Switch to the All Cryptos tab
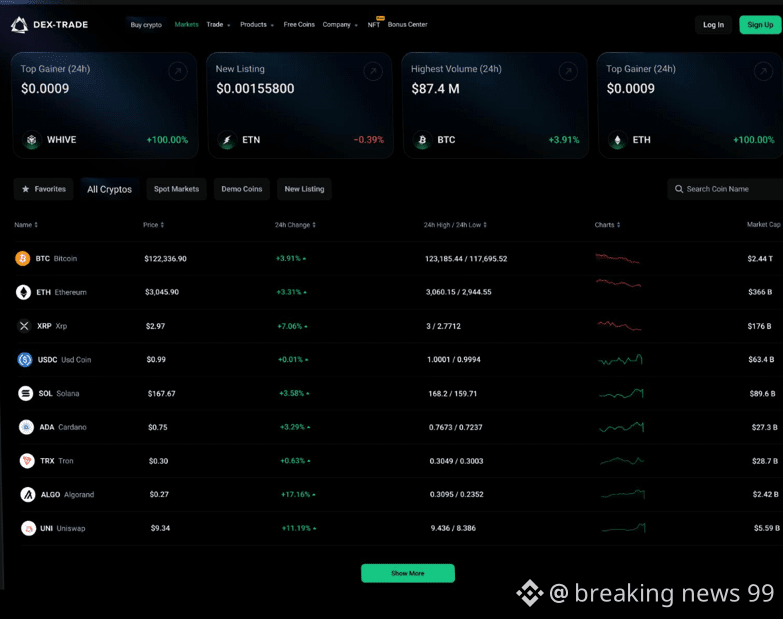This screenshot has width=783, height=619. 109,189
